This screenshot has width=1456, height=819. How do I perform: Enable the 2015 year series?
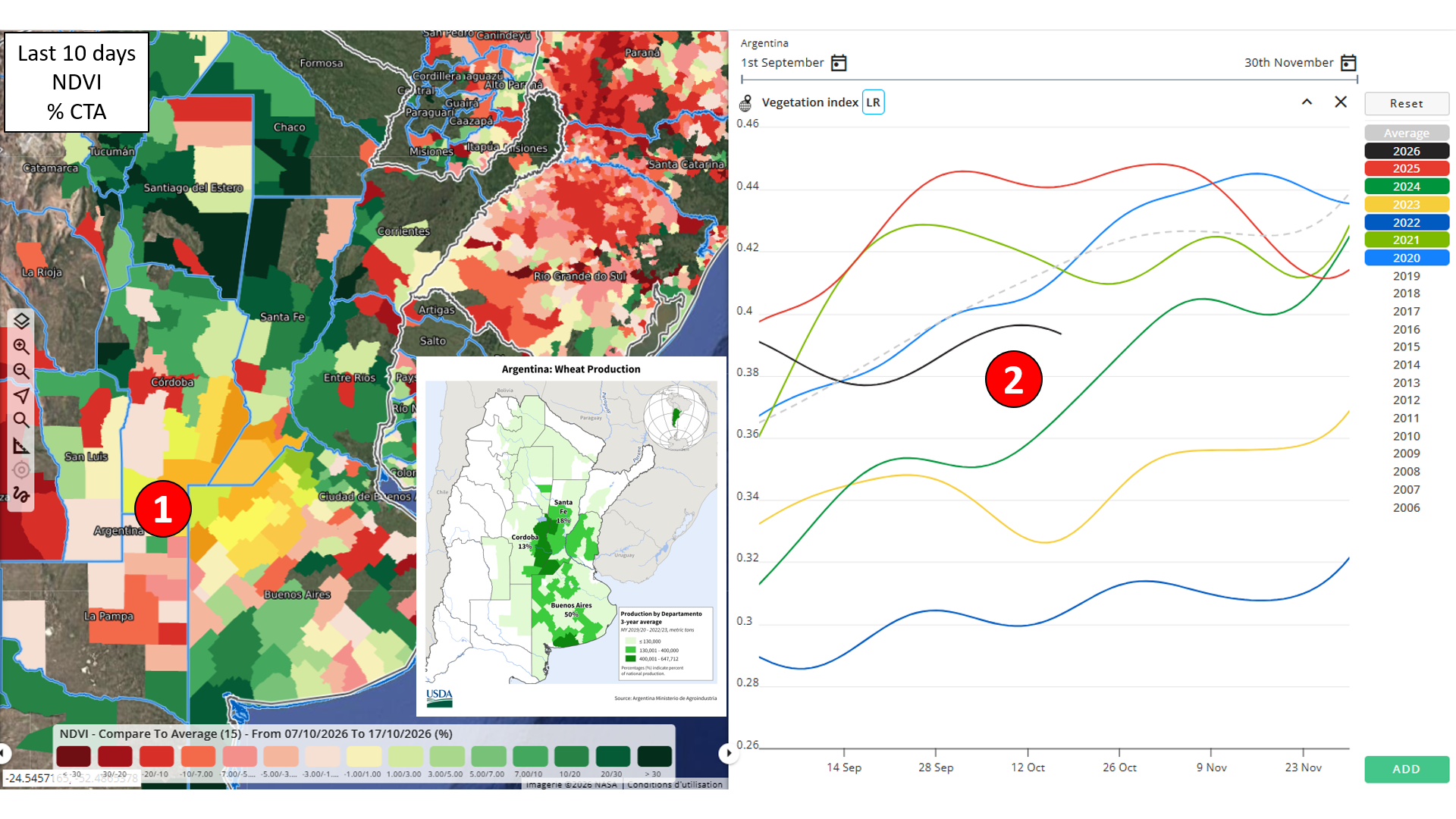pos(1407,347)
